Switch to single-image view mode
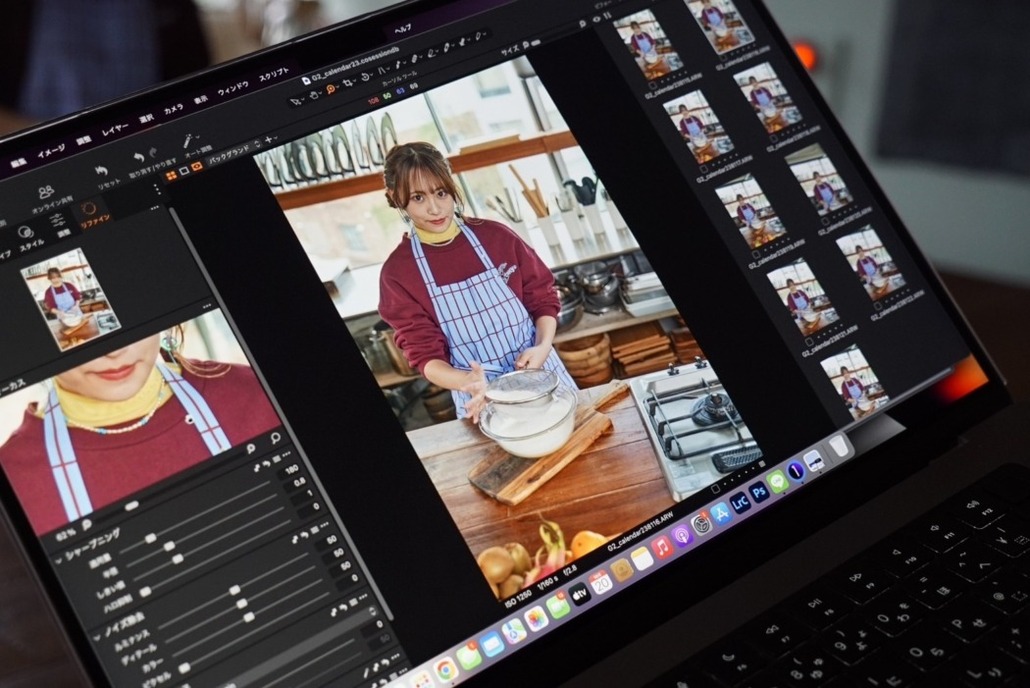Image resolution: width=1030 pixels, height=688 pixels. (x=185, y=171)
